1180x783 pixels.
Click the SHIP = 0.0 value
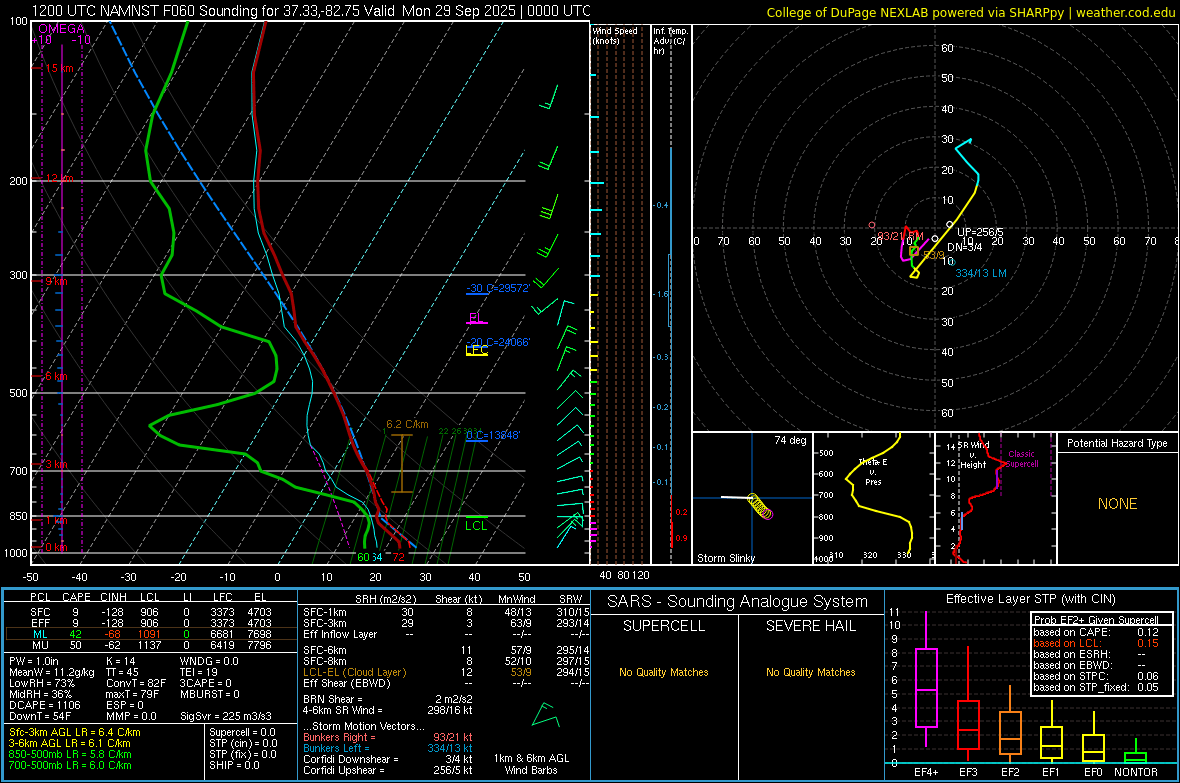click(234, 765)
